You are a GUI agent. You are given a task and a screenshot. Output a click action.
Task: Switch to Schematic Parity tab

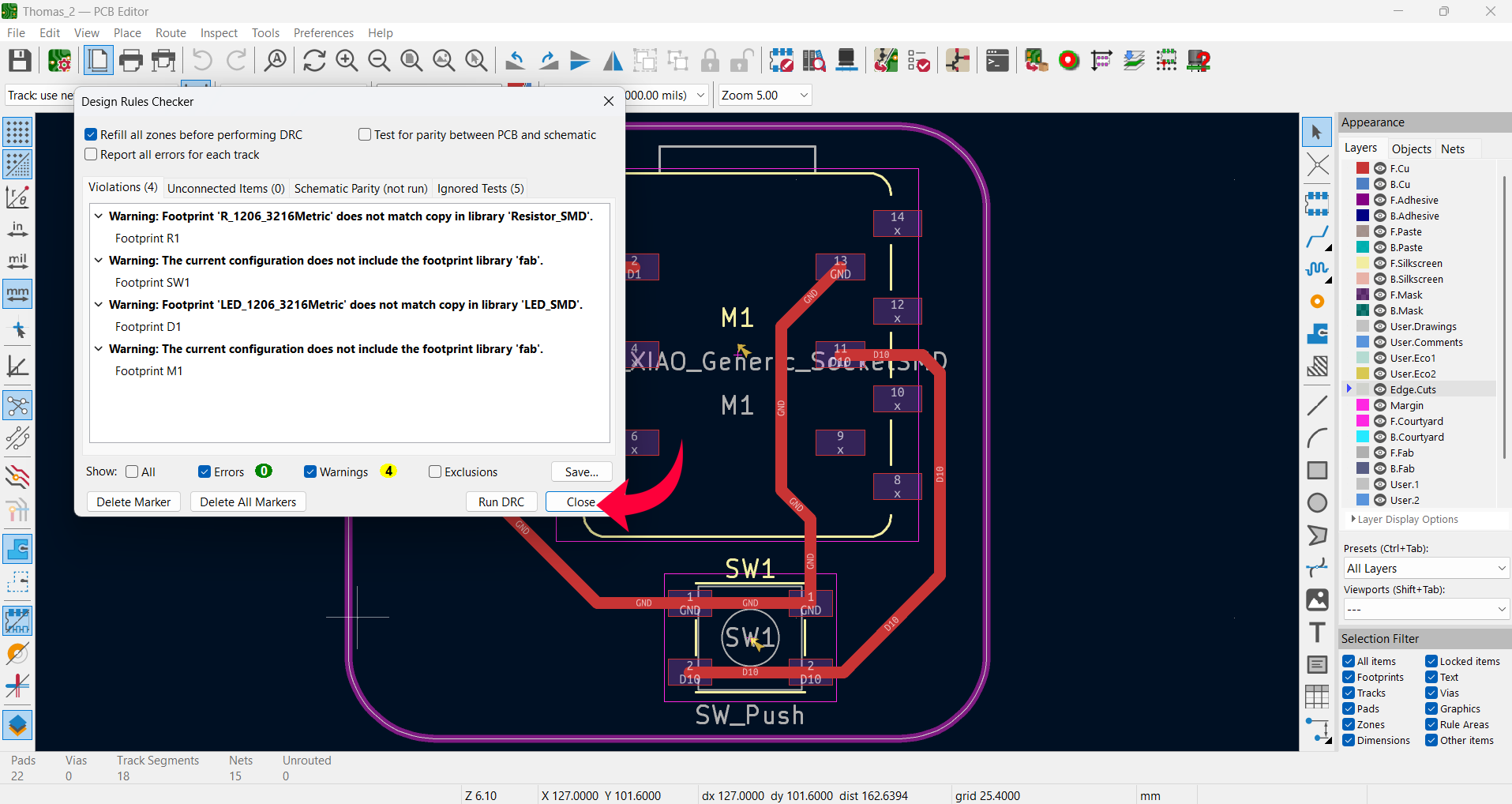(361, 189)
